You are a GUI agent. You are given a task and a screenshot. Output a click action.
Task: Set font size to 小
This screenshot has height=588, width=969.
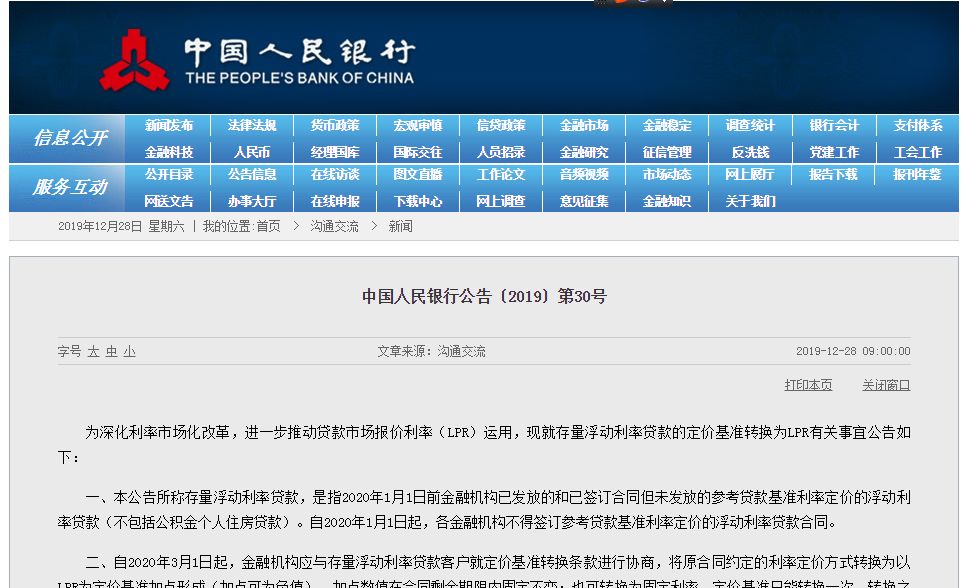pos(129,352)
